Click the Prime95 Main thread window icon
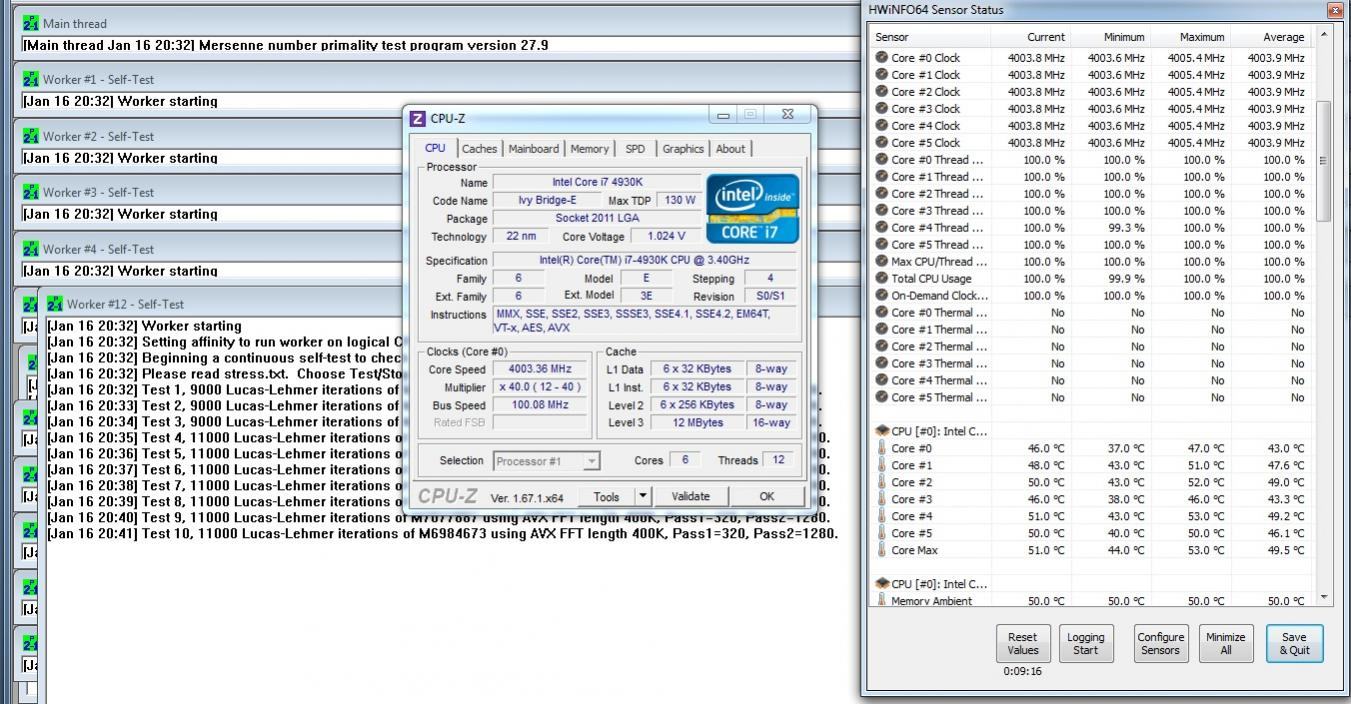The height and width of the screenshot is (704, 1351). pyautogui.click(x=31, y=23)
